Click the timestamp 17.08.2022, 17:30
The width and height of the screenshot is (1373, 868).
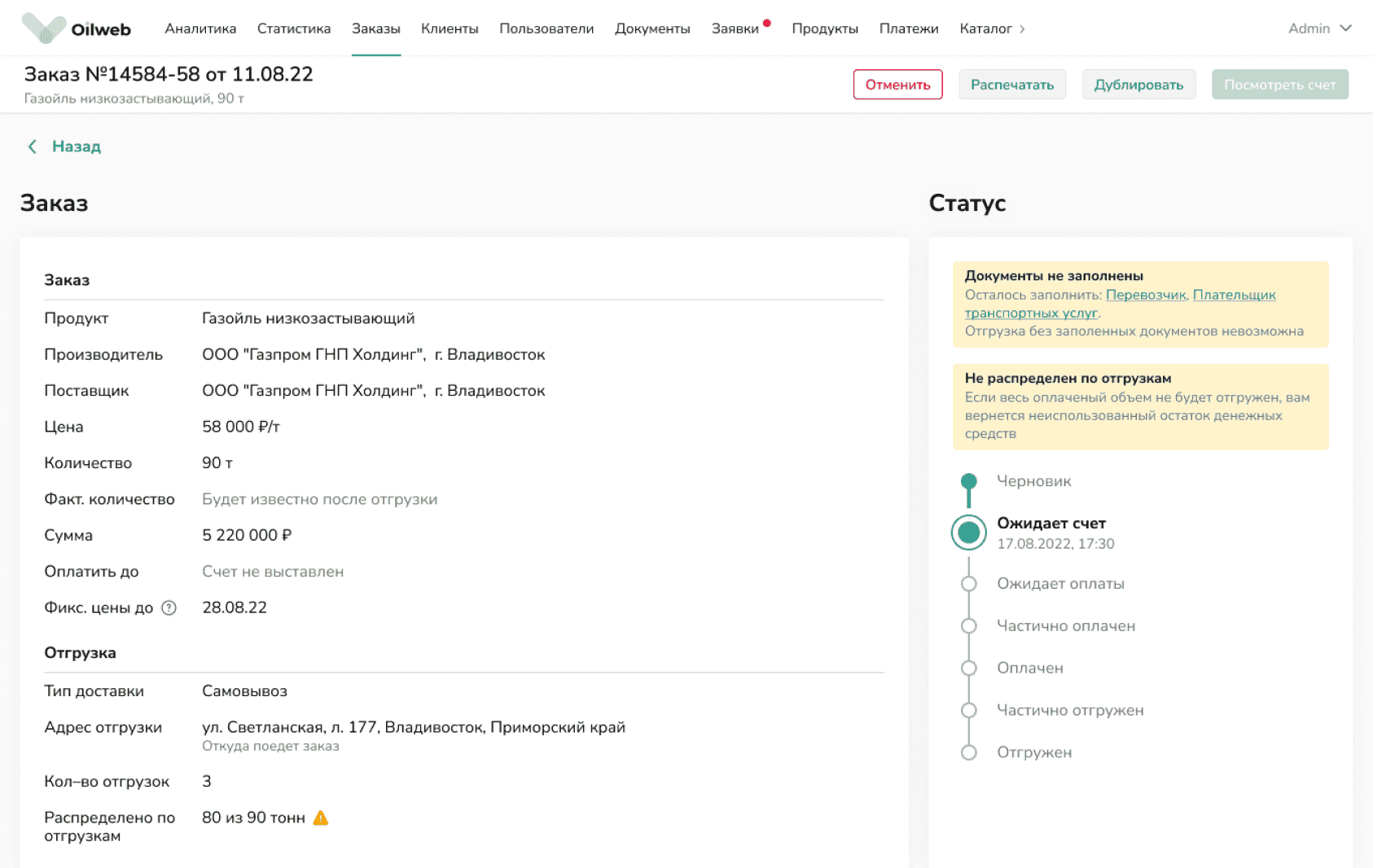pyautogui.click(x=1055, y=544)
